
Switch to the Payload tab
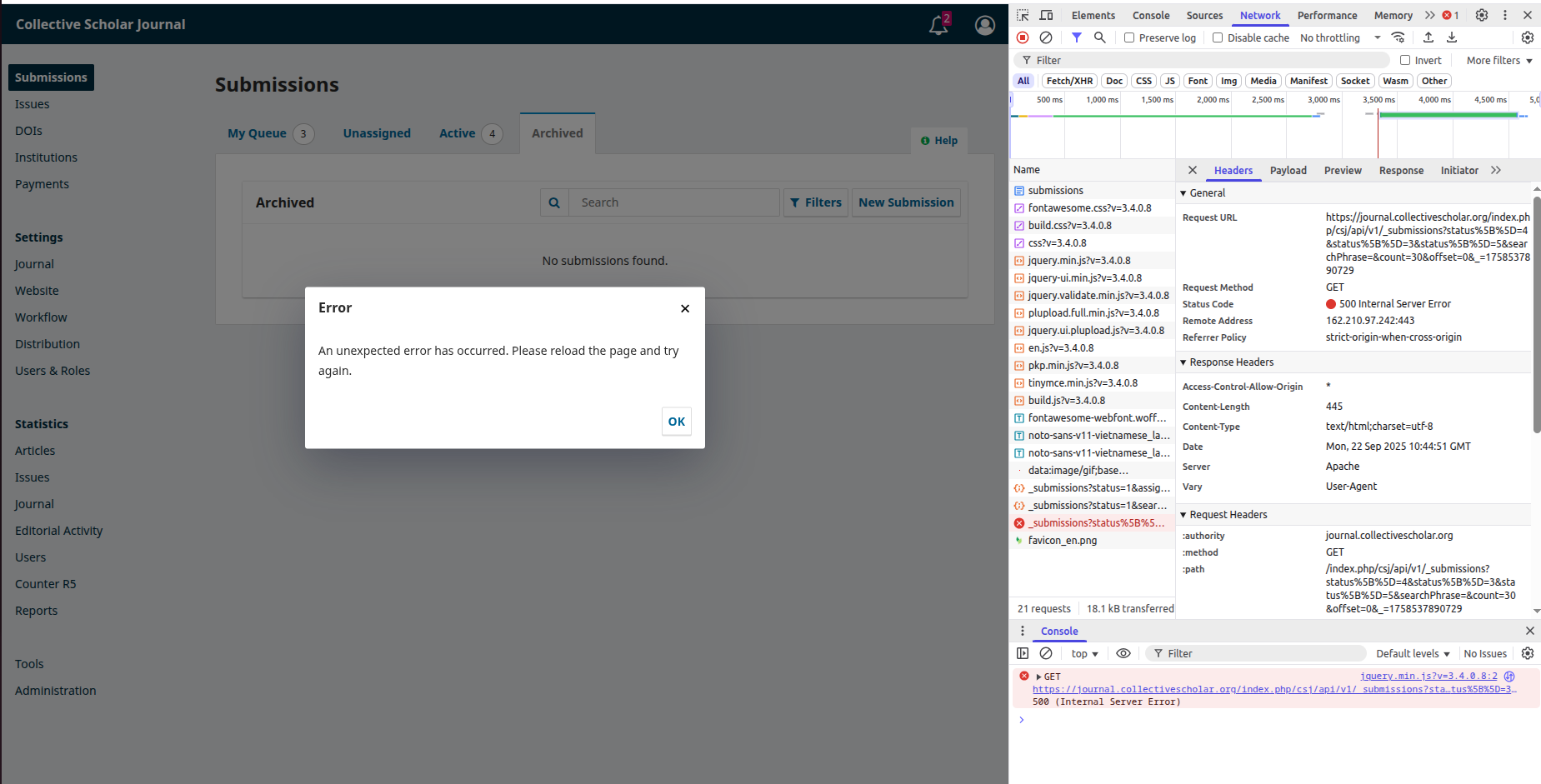[x=1288, y=170]
